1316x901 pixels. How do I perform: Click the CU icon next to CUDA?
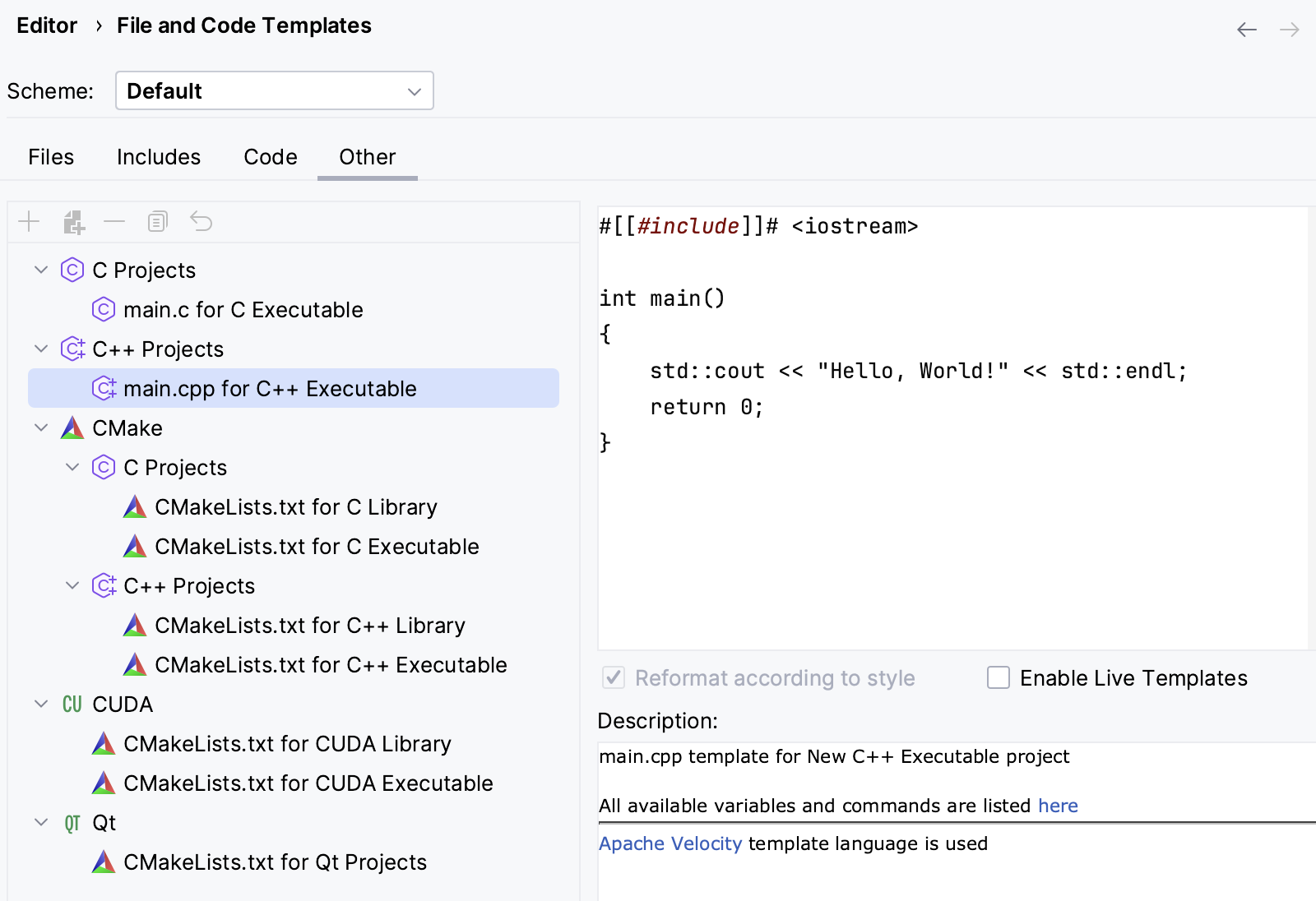(72, 704)
